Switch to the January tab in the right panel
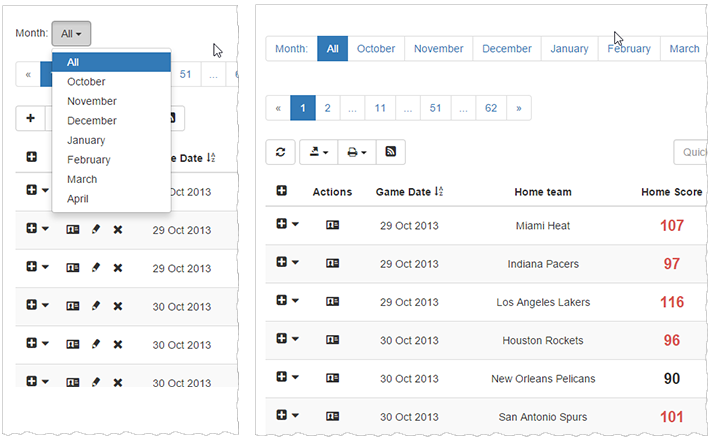Screen dimensions: 710x441 [x=569, y=48]
